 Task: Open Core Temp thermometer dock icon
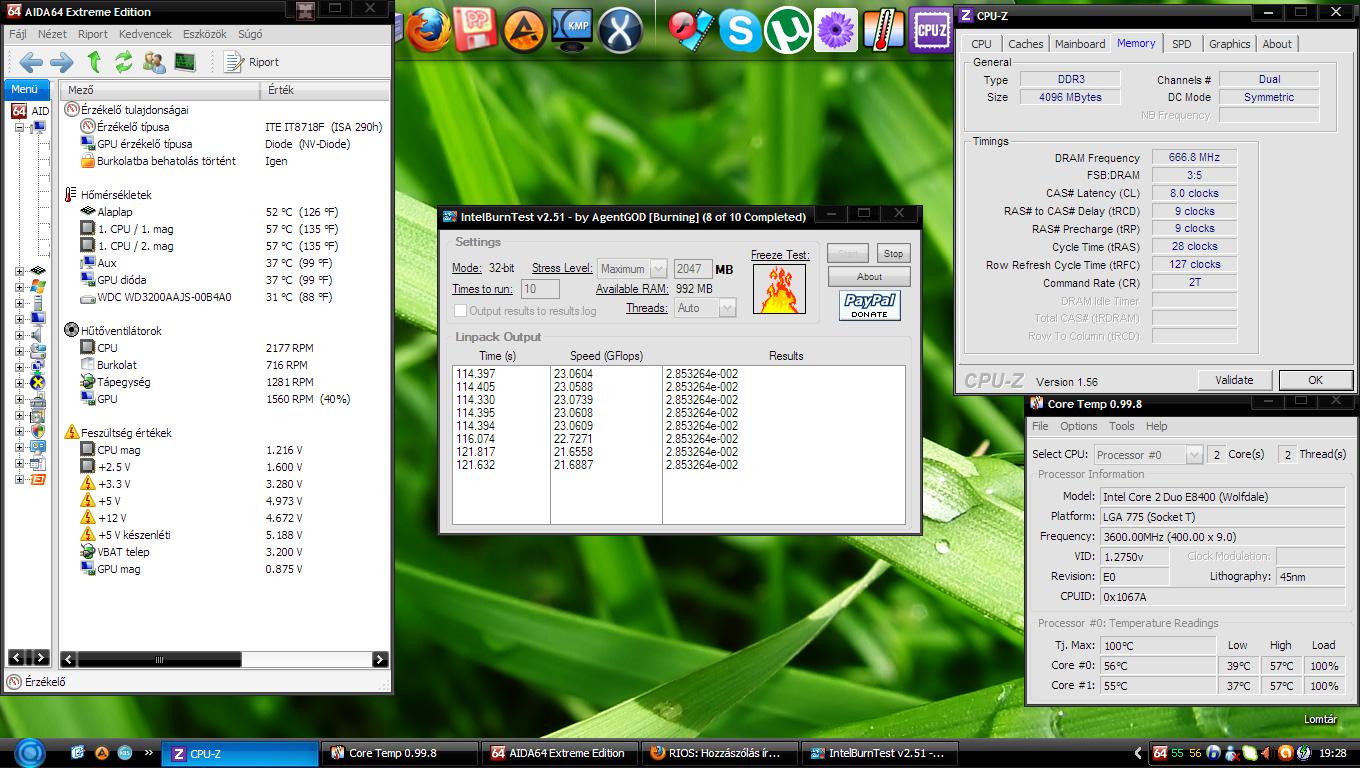click(884, 30)
